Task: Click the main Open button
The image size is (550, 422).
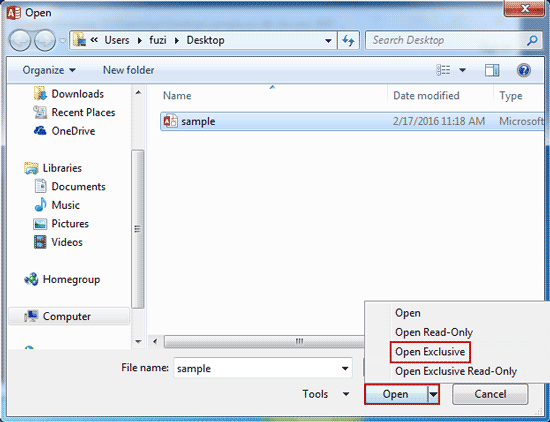Action: (396, 394)
